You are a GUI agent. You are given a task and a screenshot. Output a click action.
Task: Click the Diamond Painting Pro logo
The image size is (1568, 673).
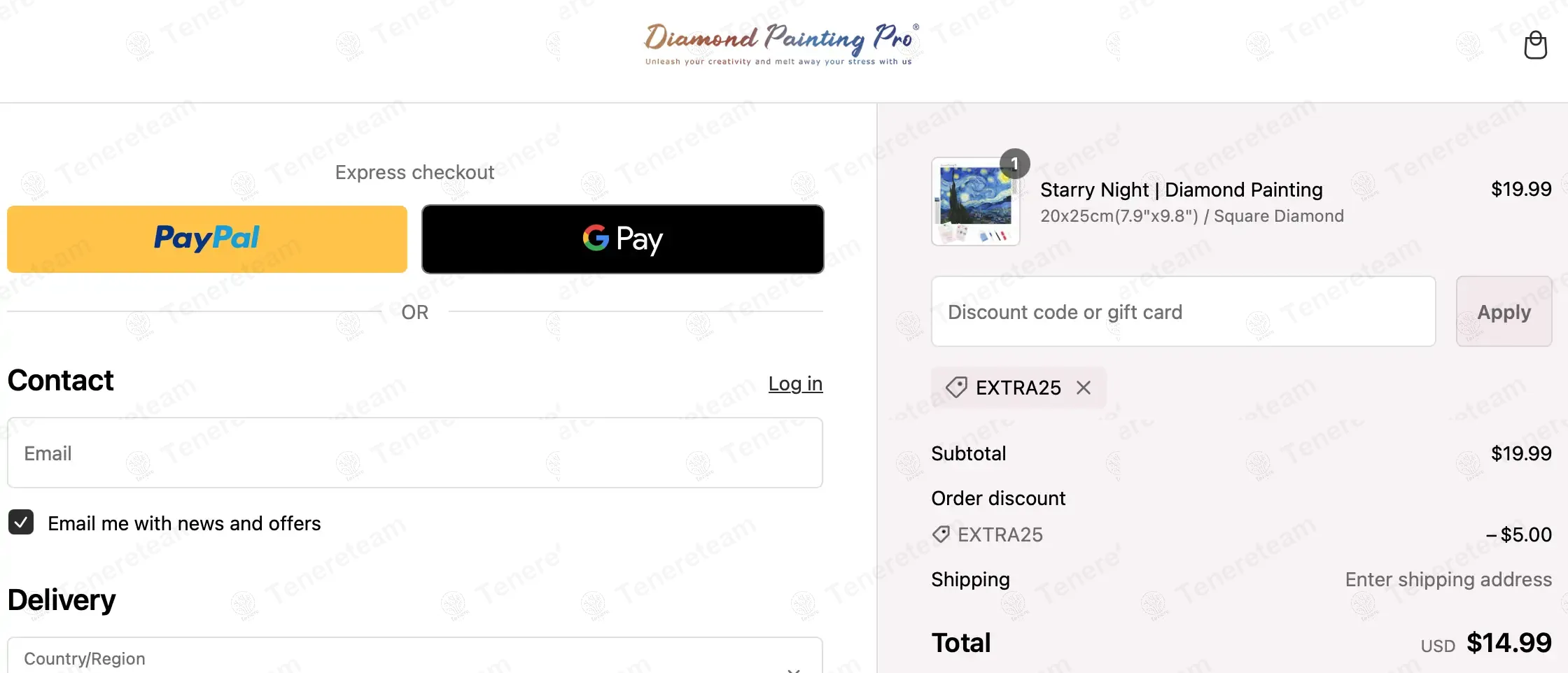click(x=781, y=43)
